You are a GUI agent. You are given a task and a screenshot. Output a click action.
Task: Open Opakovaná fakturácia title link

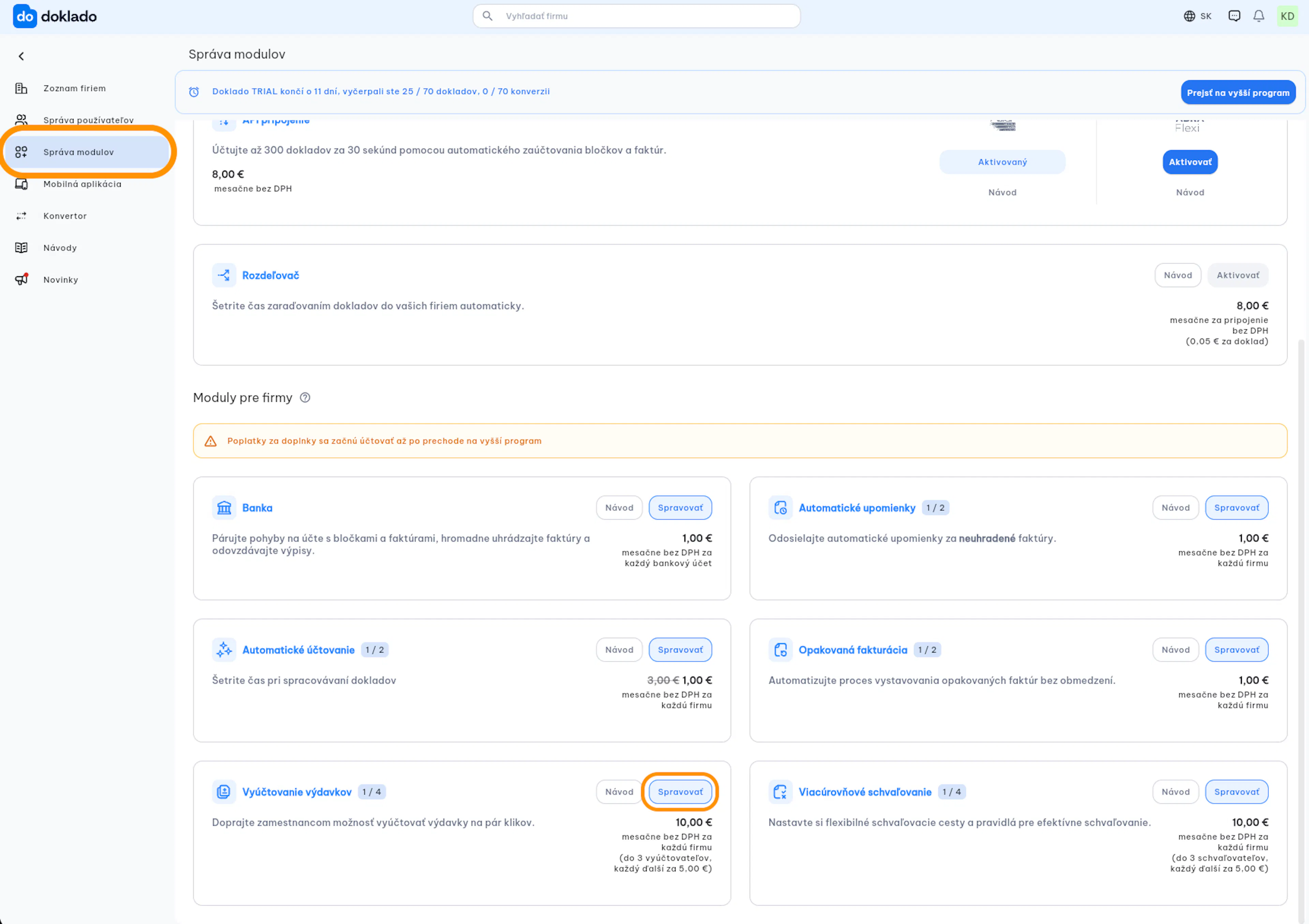coord(853,649)
